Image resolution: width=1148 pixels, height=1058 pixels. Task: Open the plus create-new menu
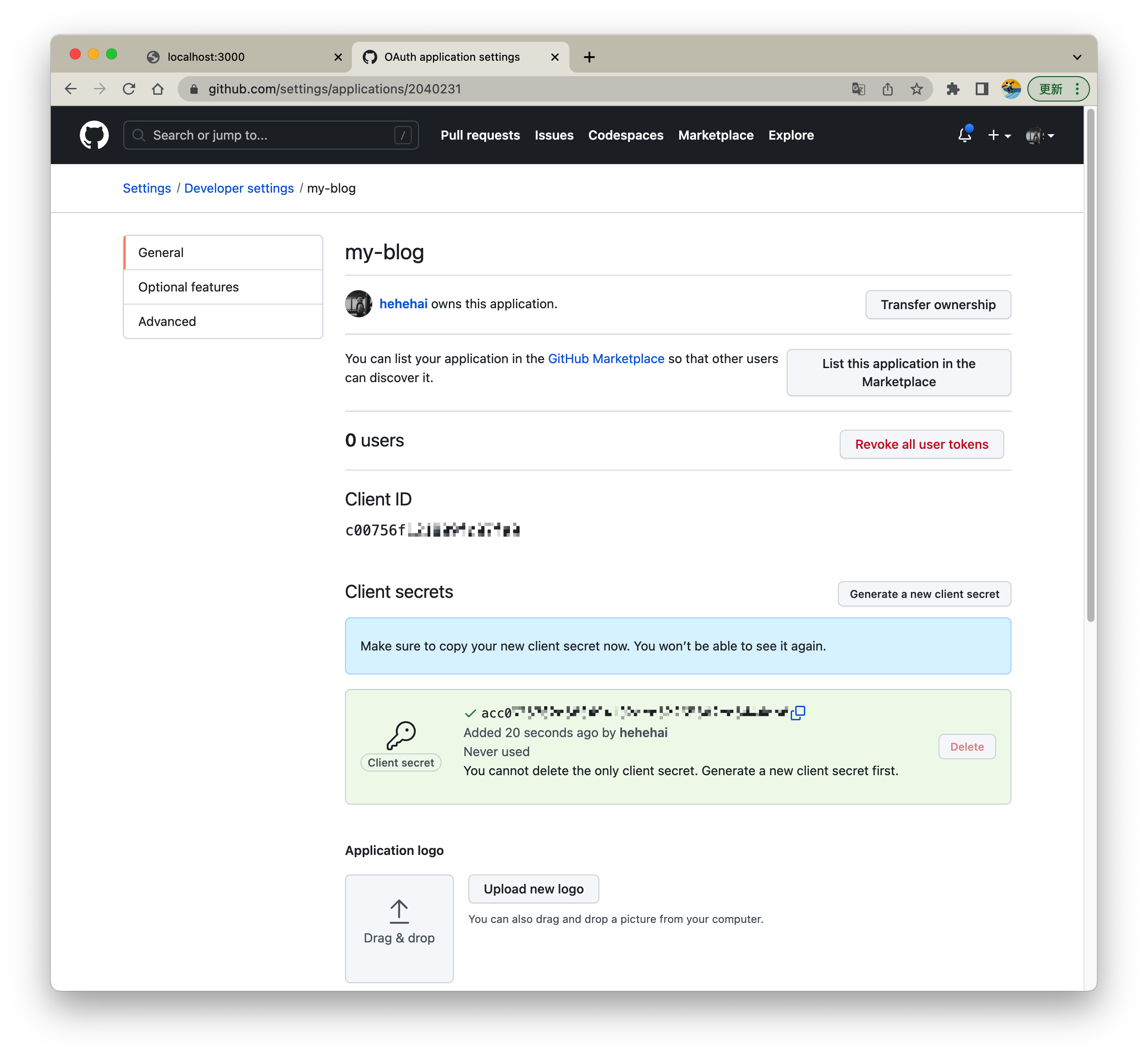click(x=999, y=135)
